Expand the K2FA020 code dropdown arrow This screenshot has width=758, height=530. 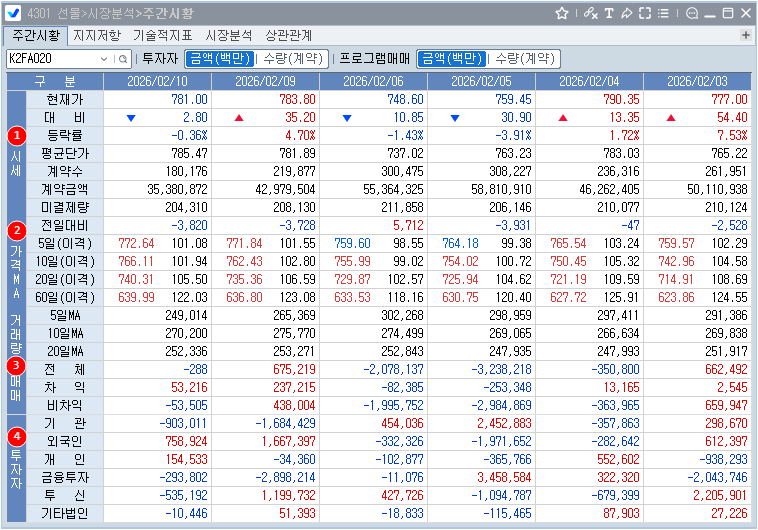[104, 59]
